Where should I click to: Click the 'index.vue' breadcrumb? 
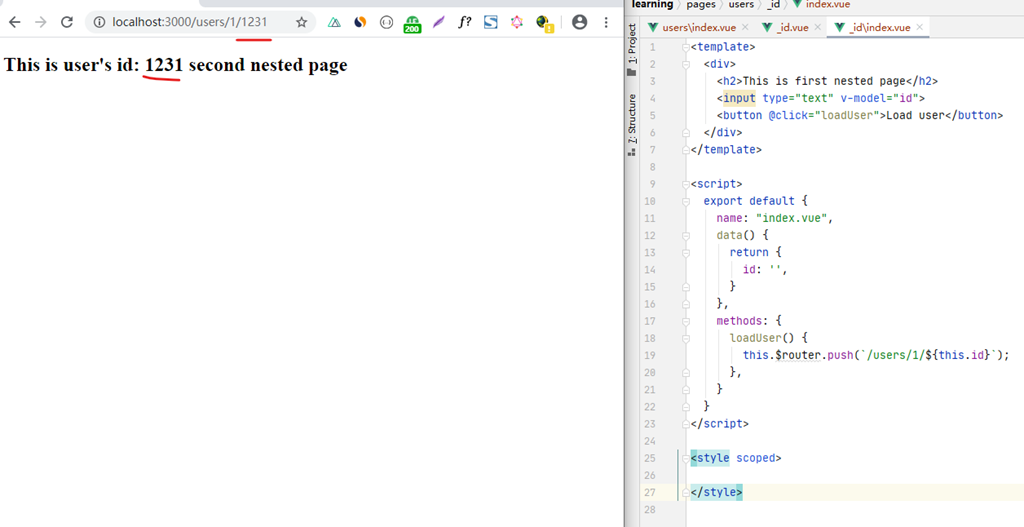[827, 5]
